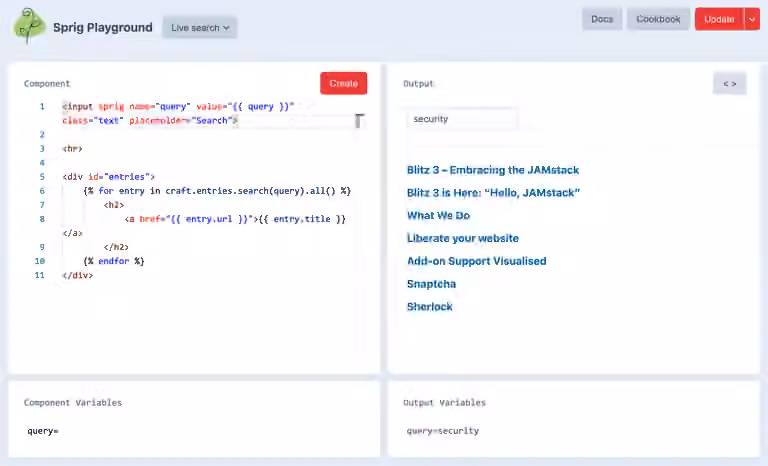Open the Live search dropdown
The width and height of the screenshot is (768, 466).
click(x=200, y=28)
